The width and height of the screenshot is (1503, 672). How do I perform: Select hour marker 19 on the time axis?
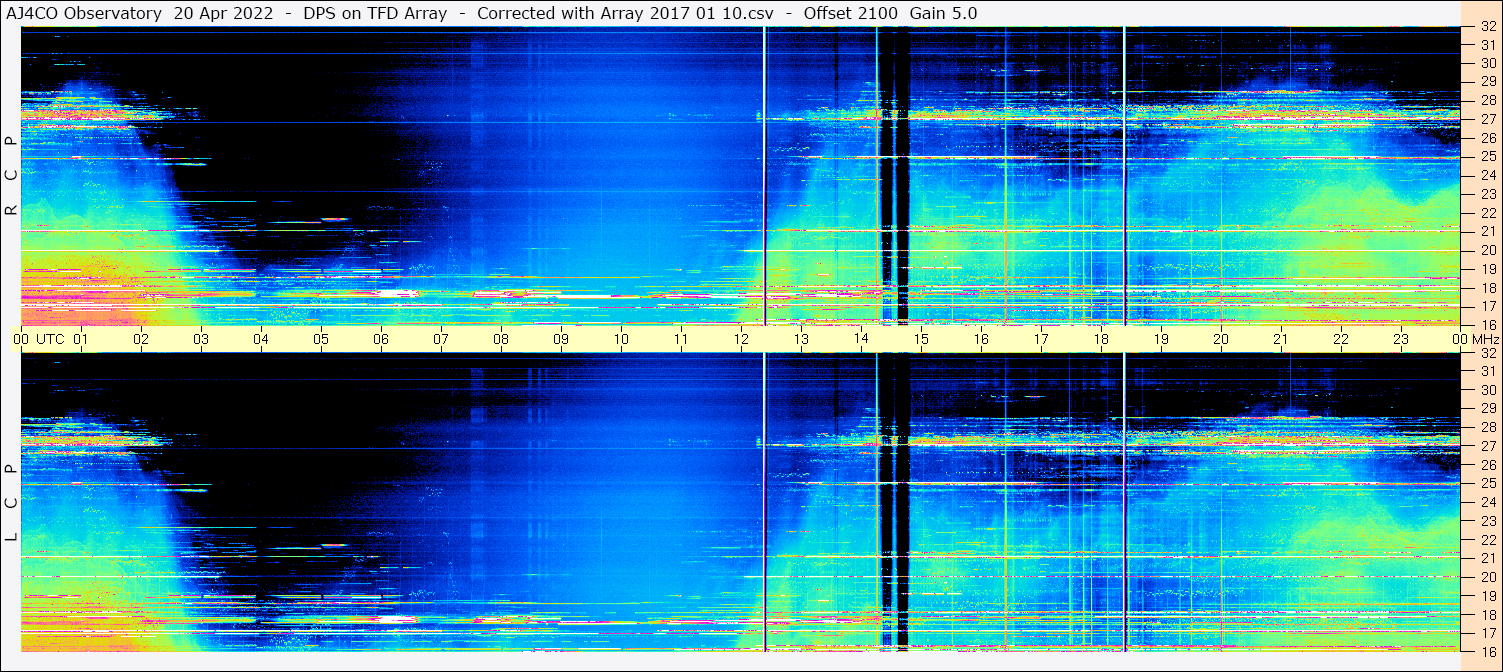pyautogui.click(x=1161, y=339)
